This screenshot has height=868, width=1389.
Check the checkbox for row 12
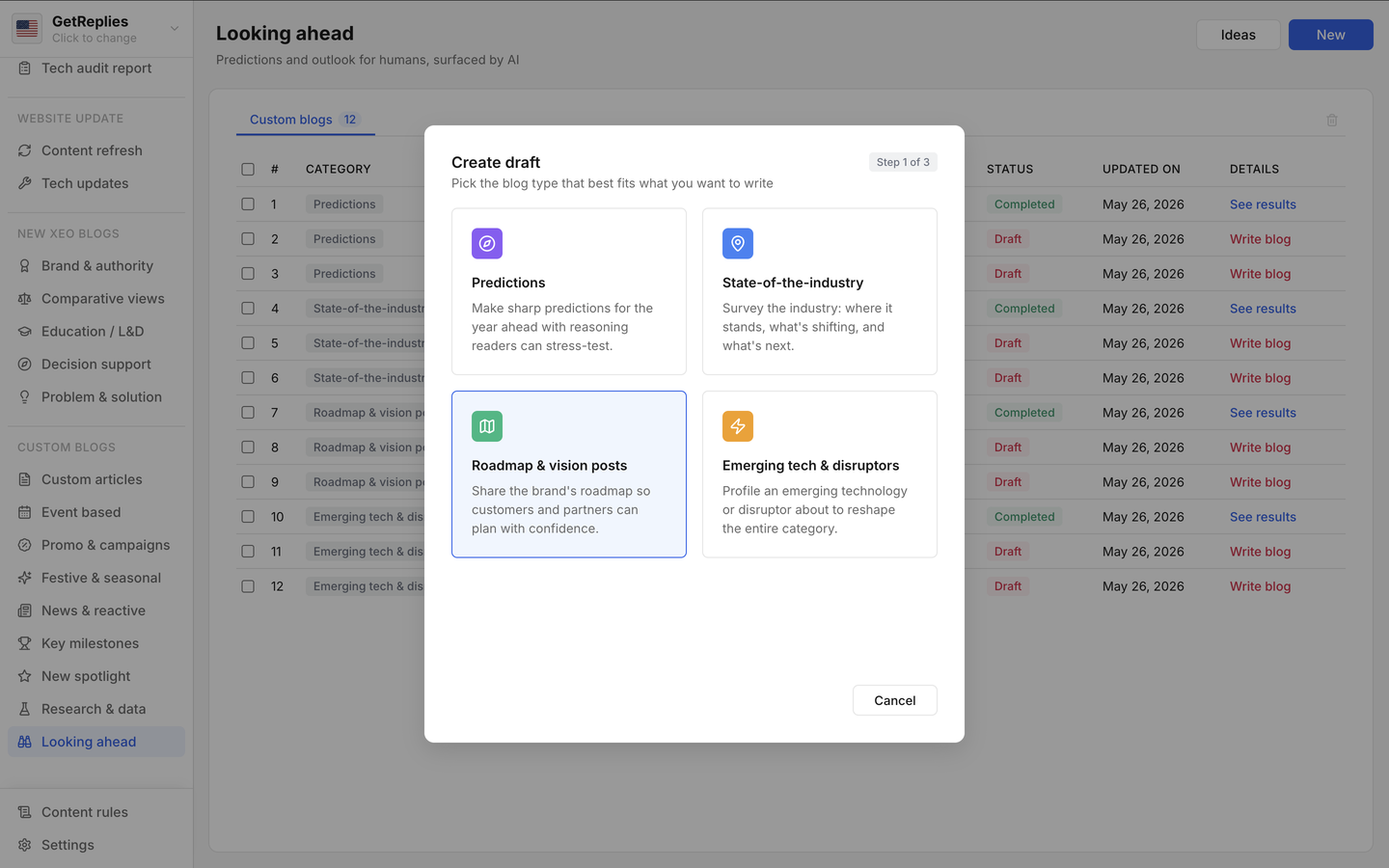tap(248, 586)
